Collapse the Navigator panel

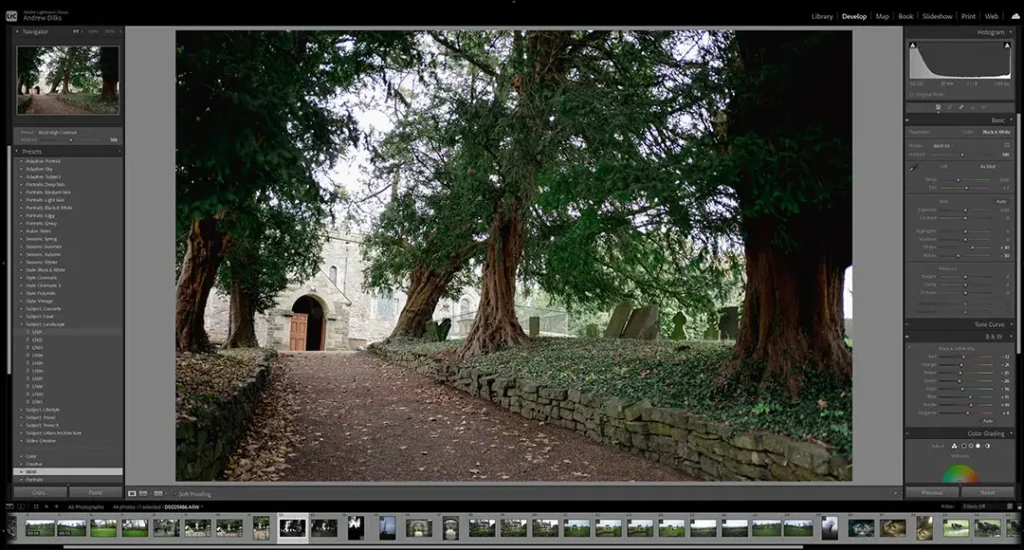[x=17, y=31]
